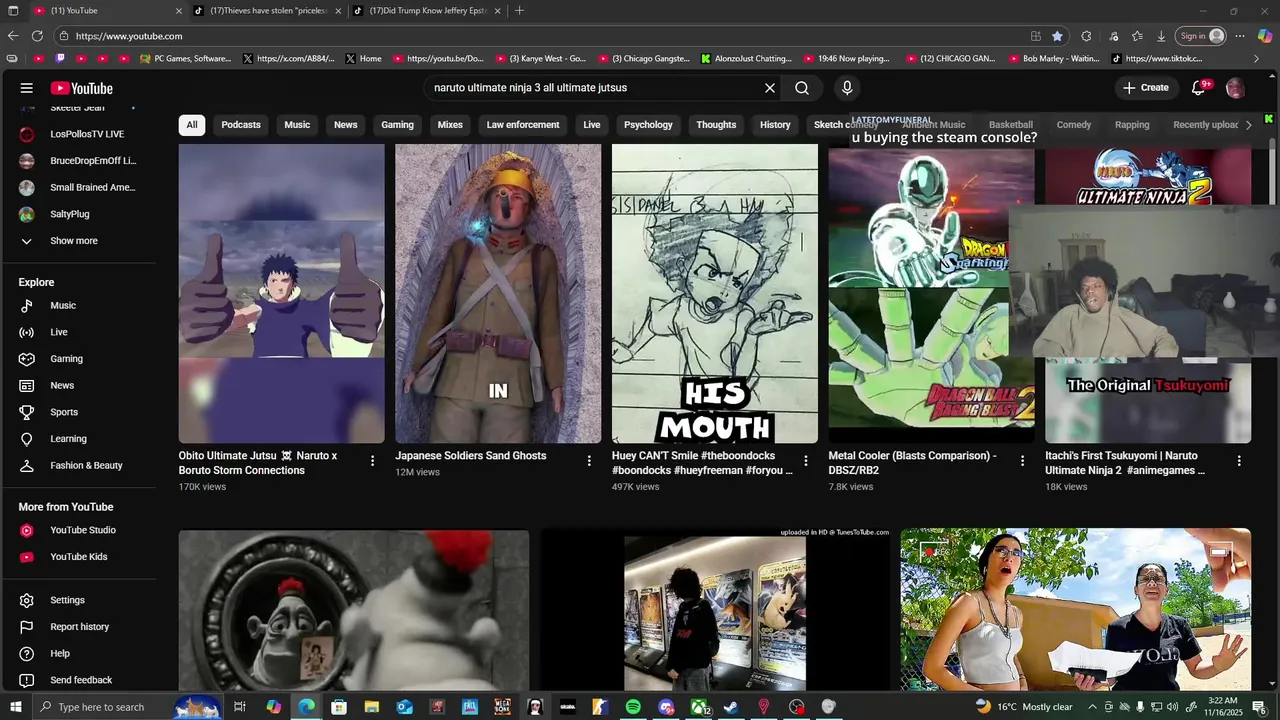Image resolution: width=1280 pixels, height=720 pixels.
Task: Open options menu for Metal Cooler video
Action: [x=1022, y=461]
